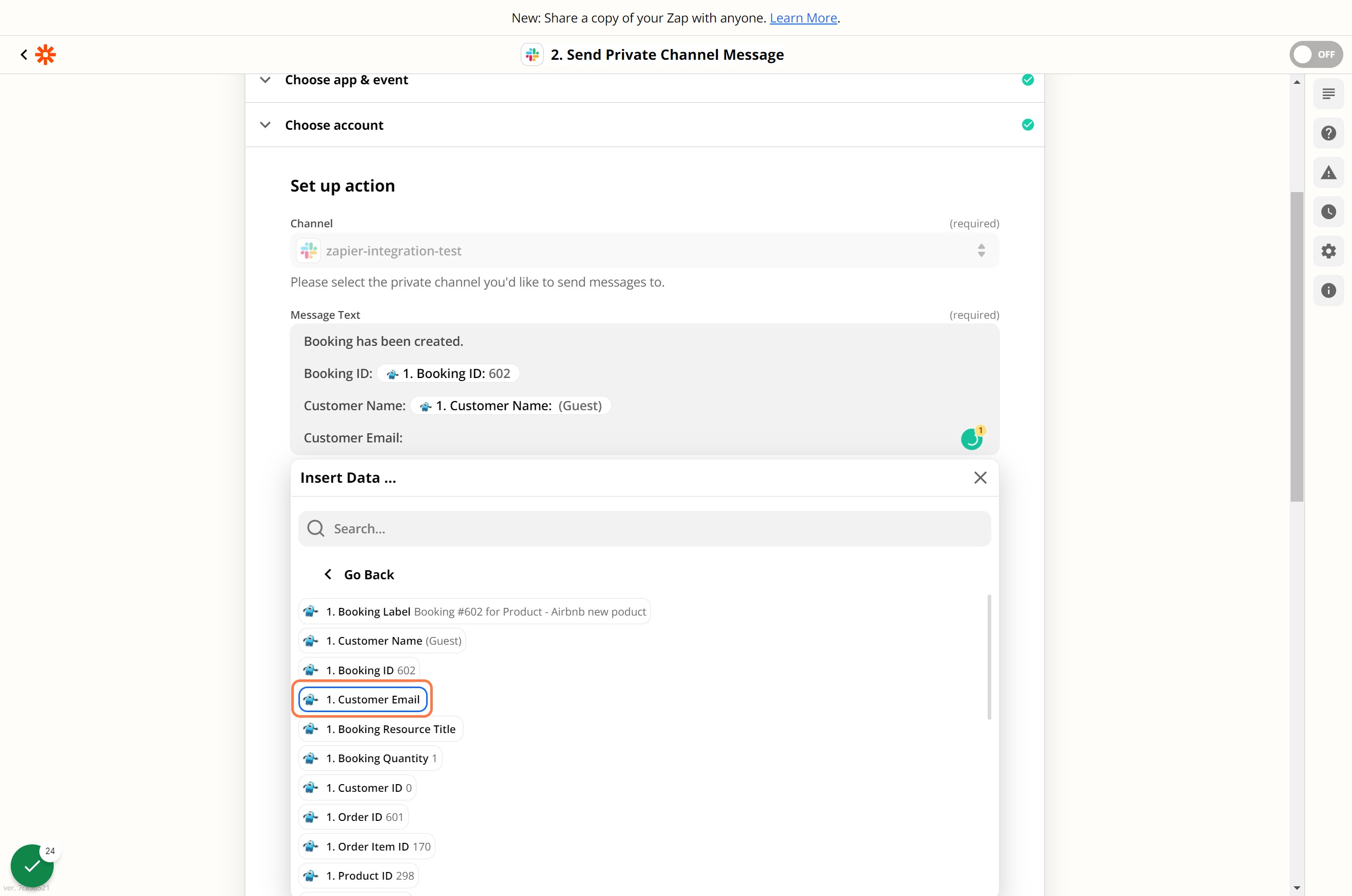Click the search magnifier icon

coord(315,529)
